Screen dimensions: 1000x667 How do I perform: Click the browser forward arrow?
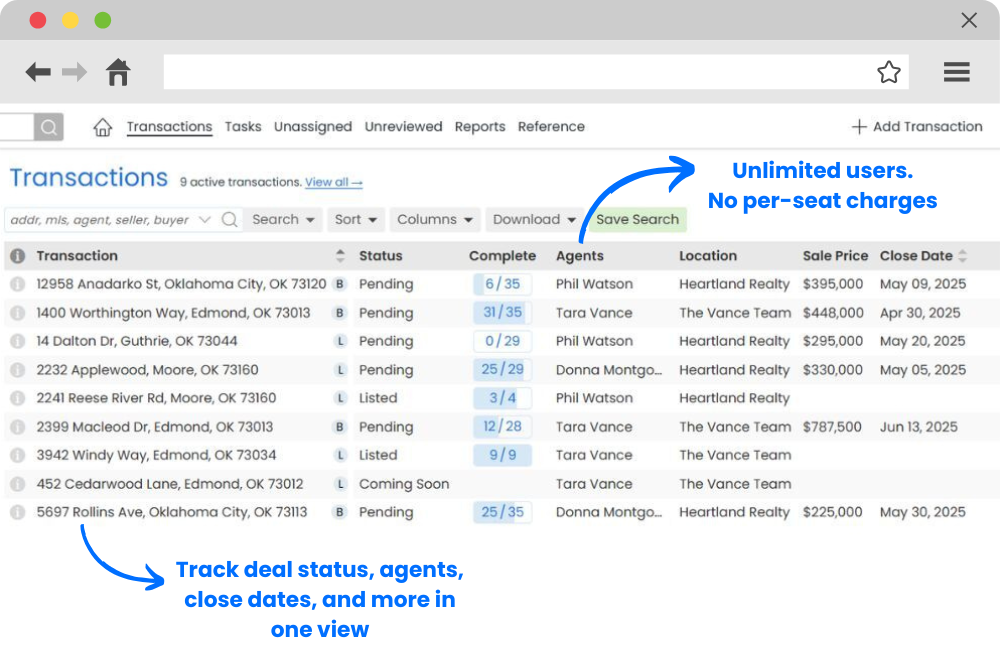coord(74,72)
